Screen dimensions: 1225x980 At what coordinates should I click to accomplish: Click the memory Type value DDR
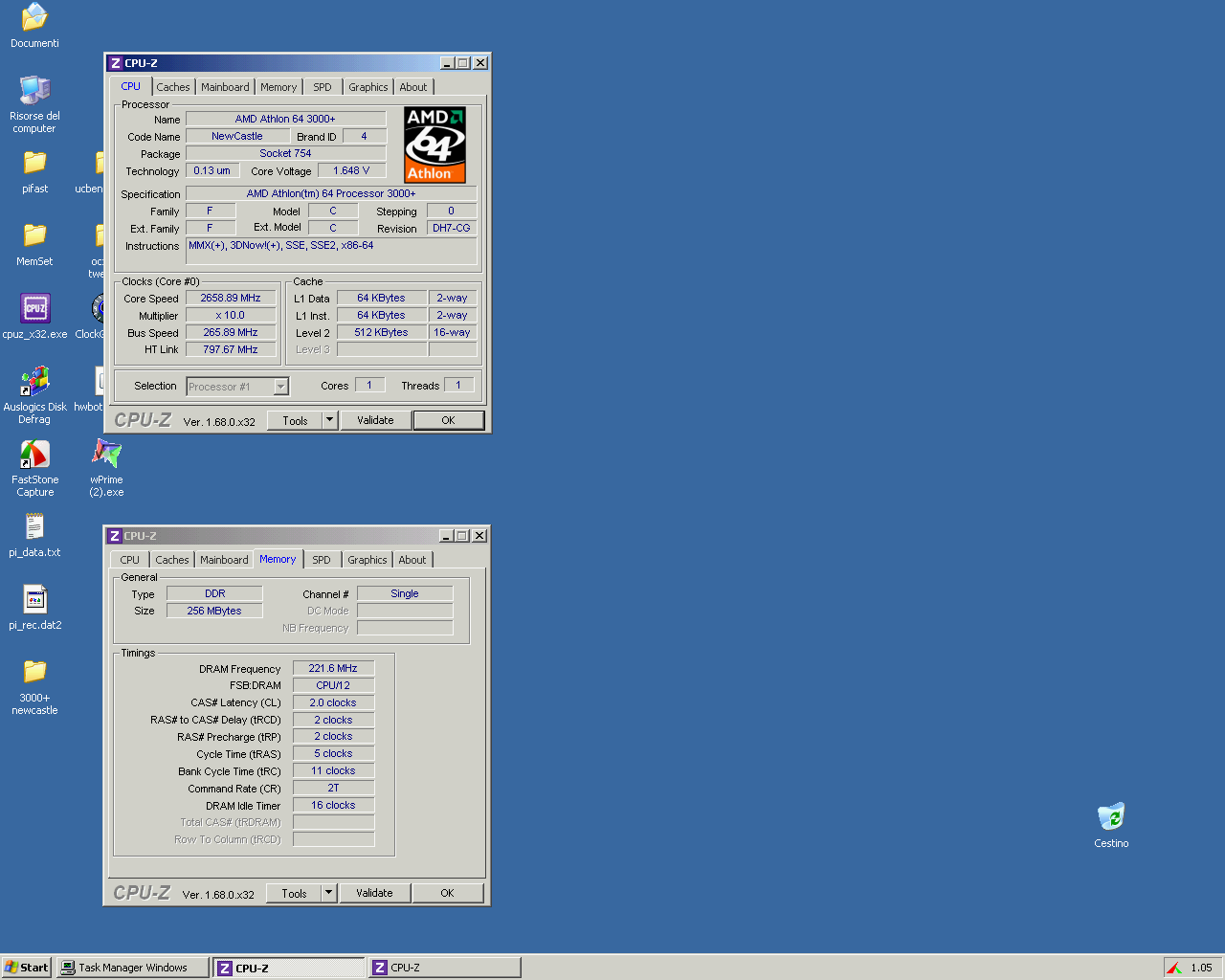pos(214,593)
